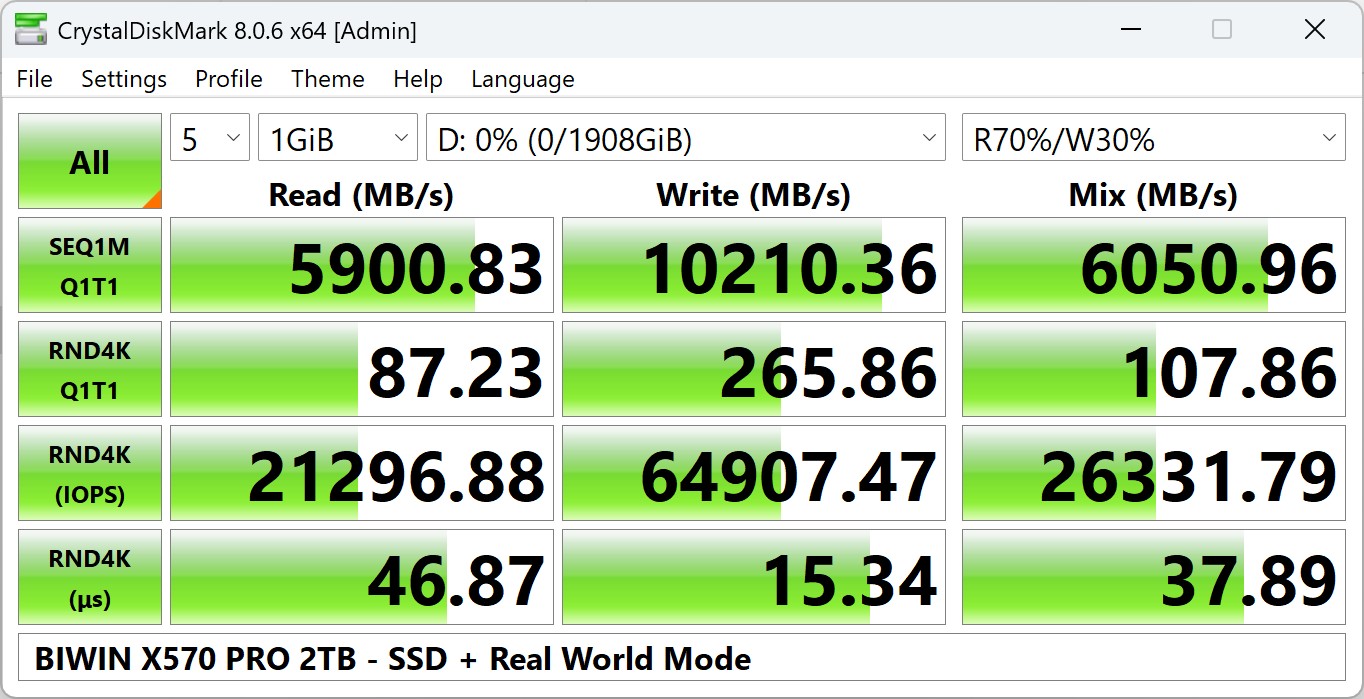The width and height of the screenshot is (1364, 699).
Task: Click the Write (MB/s) column header
Action: point(753,194)
